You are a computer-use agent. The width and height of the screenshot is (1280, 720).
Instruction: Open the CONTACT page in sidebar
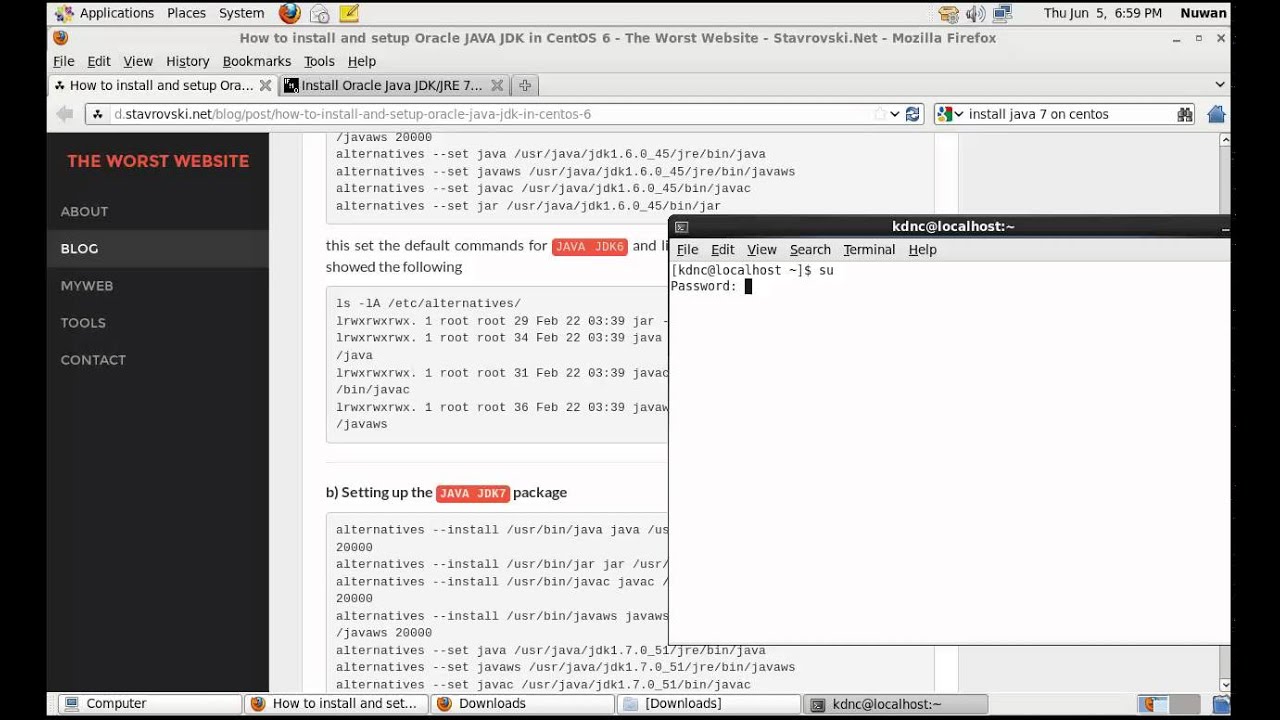point(93,359)
